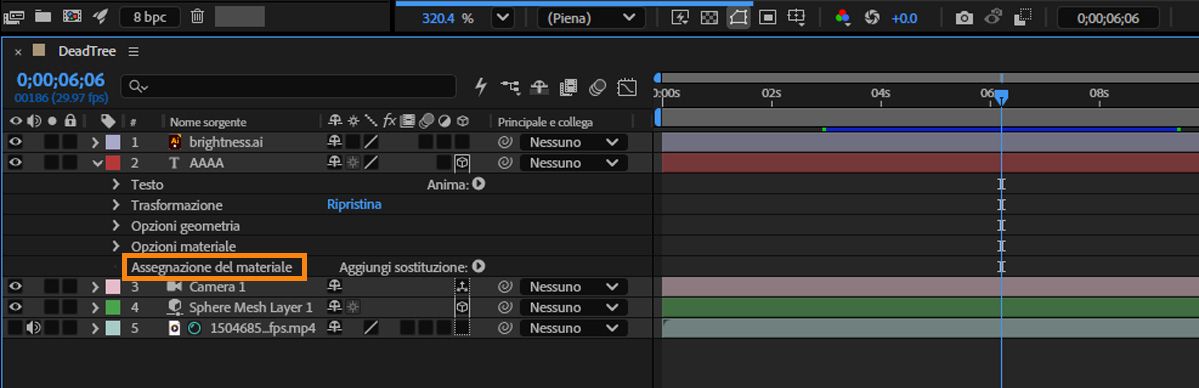Hide the Sphere Mesh Layer 1

pyautogui.click(x=15, y=307)
